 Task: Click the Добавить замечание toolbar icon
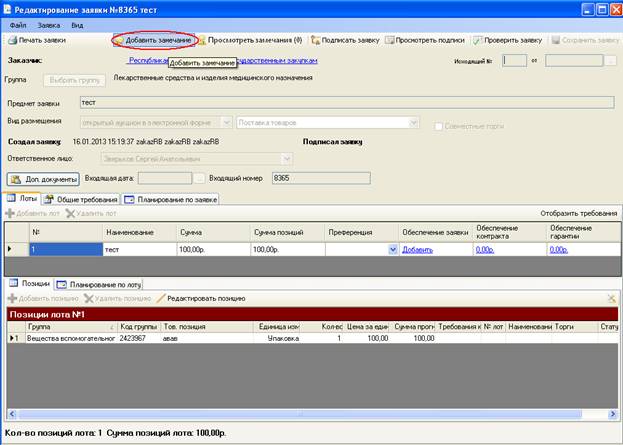point(119,41)
